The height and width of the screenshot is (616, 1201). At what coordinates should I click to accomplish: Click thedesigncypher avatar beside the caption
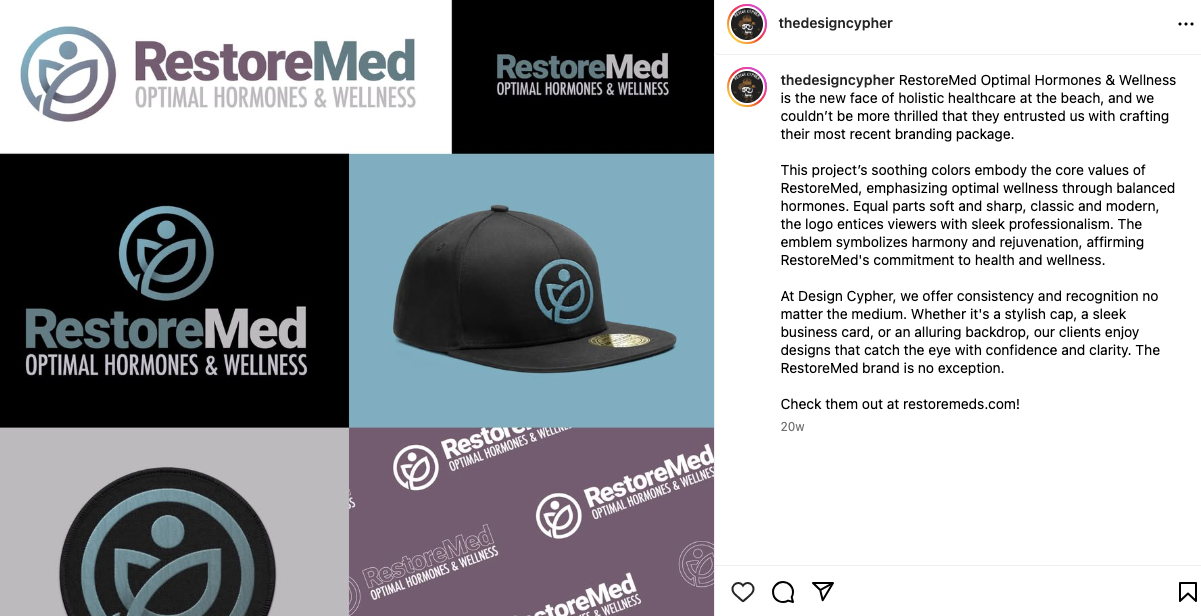[747, 88]
